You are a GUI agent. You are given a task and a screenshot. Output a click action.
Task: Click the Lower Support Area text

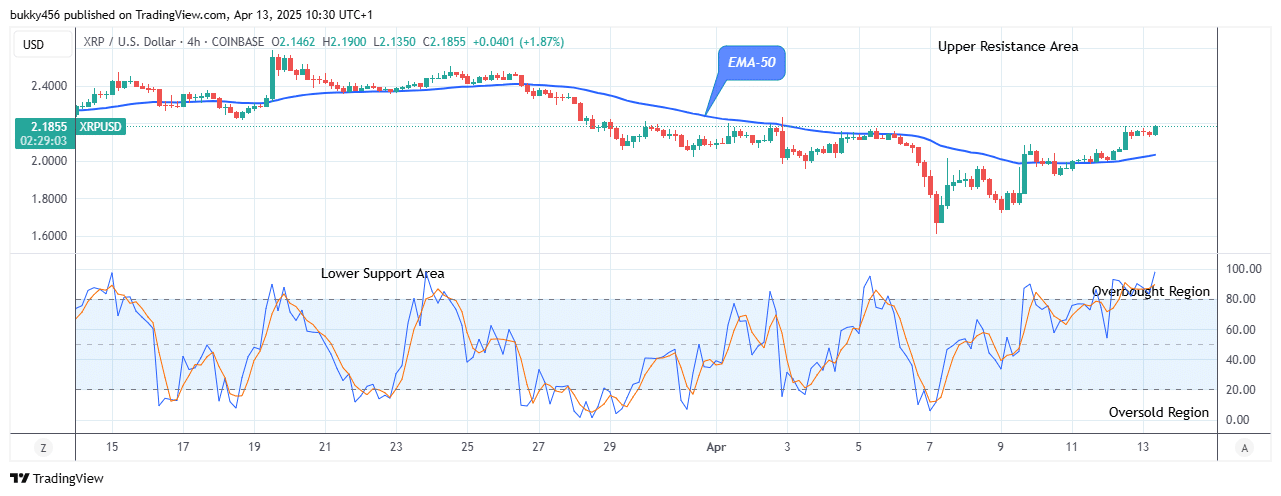pos(383,273)
